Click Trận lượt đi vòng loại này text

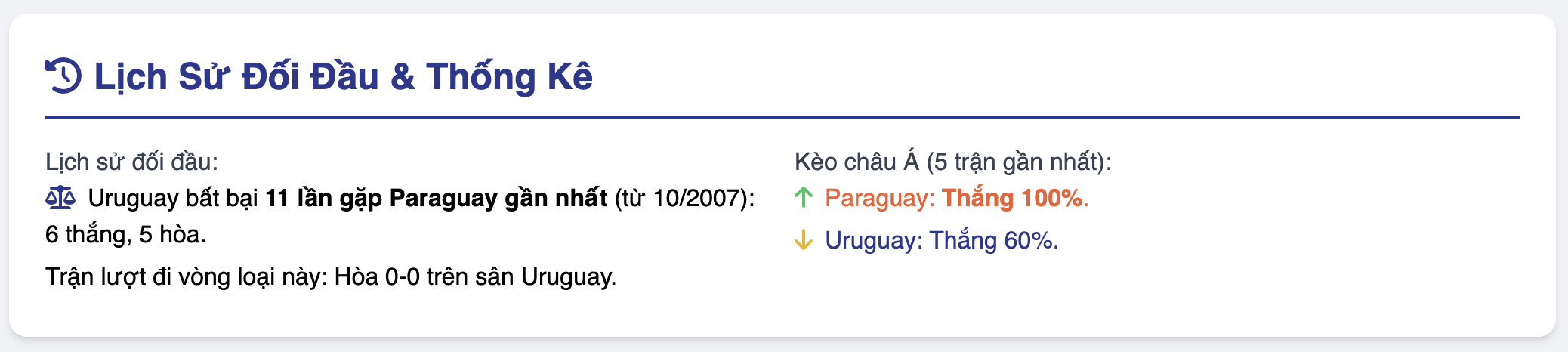(x=187, y=276)
